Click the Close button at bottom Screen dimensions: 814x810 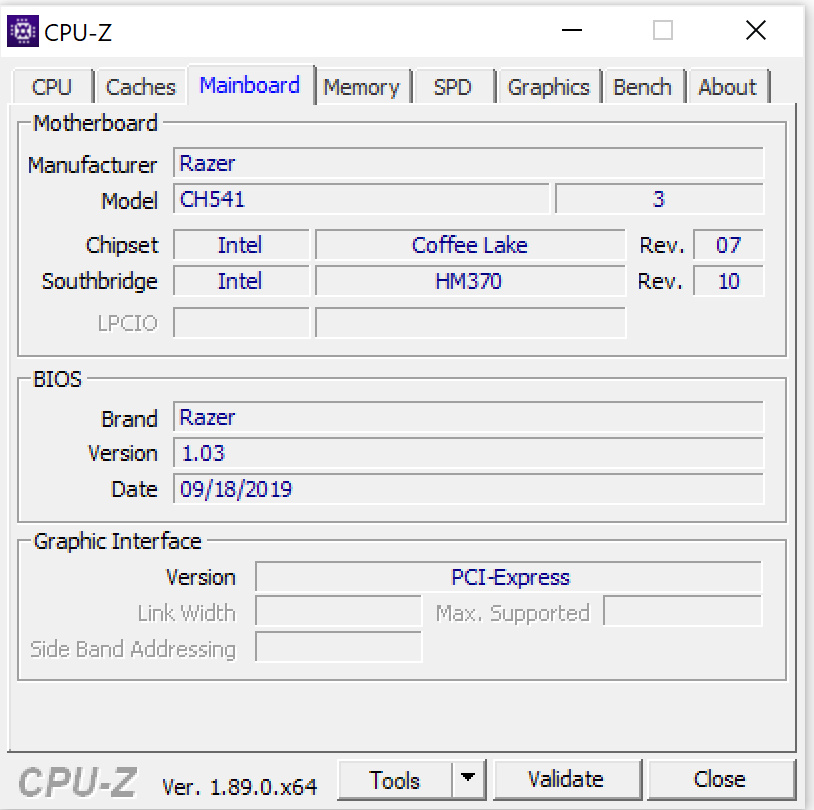(721, 780)
